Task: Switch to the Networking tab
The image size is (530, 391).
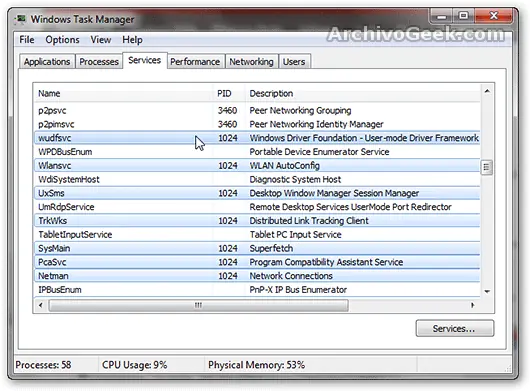Action: (x=251, y=62)
